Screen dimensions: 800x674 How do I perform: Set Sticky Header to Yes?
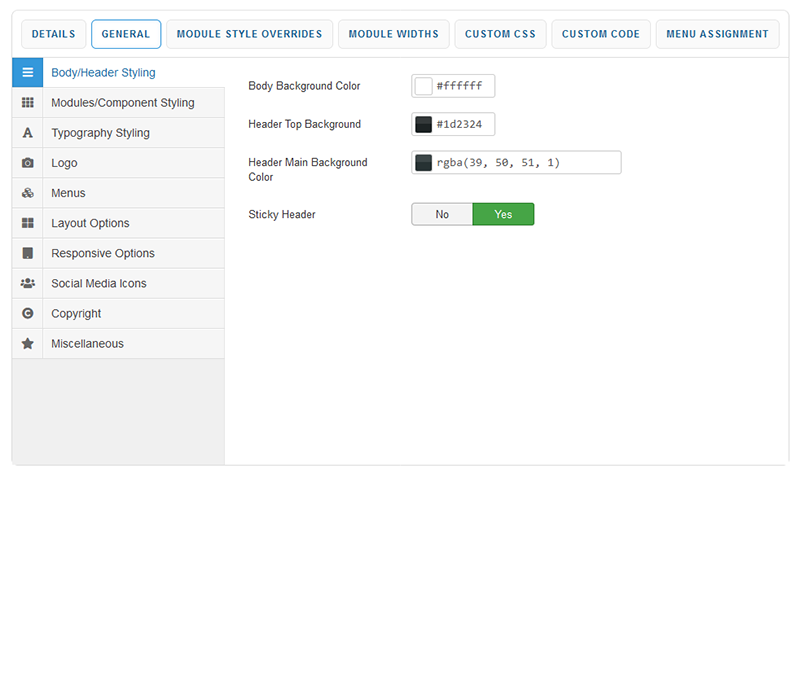pos(503,214)
